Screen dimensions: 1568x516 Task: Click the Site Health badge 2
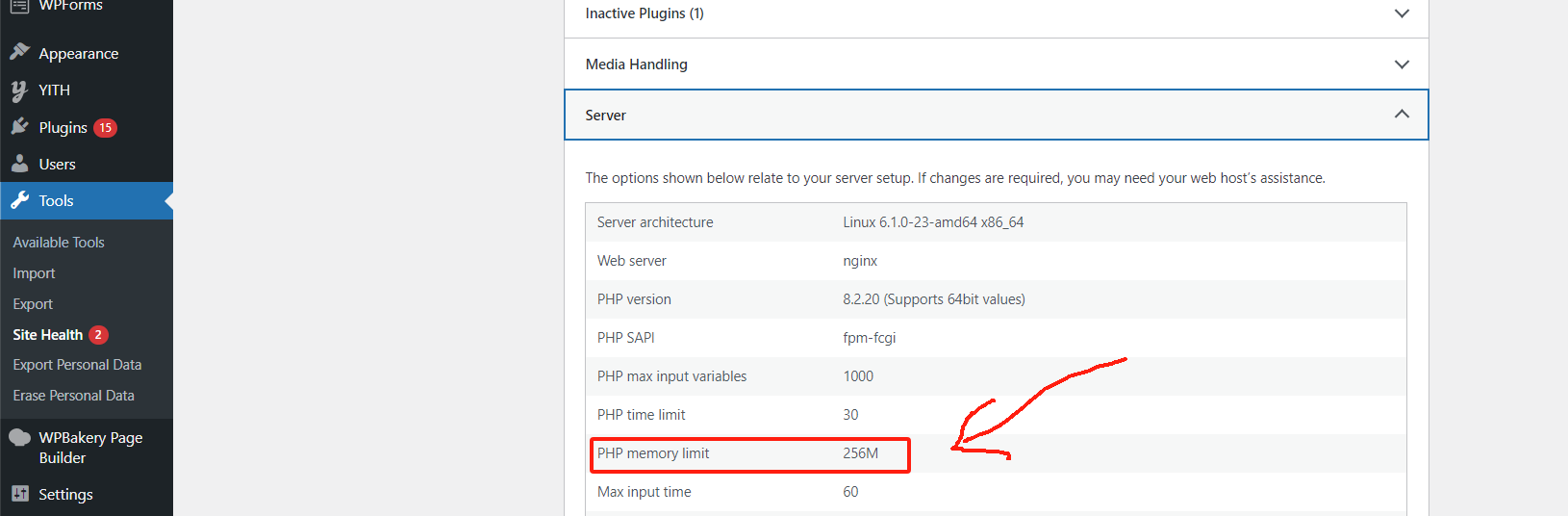pyautogui.click(x=98, y=335)
